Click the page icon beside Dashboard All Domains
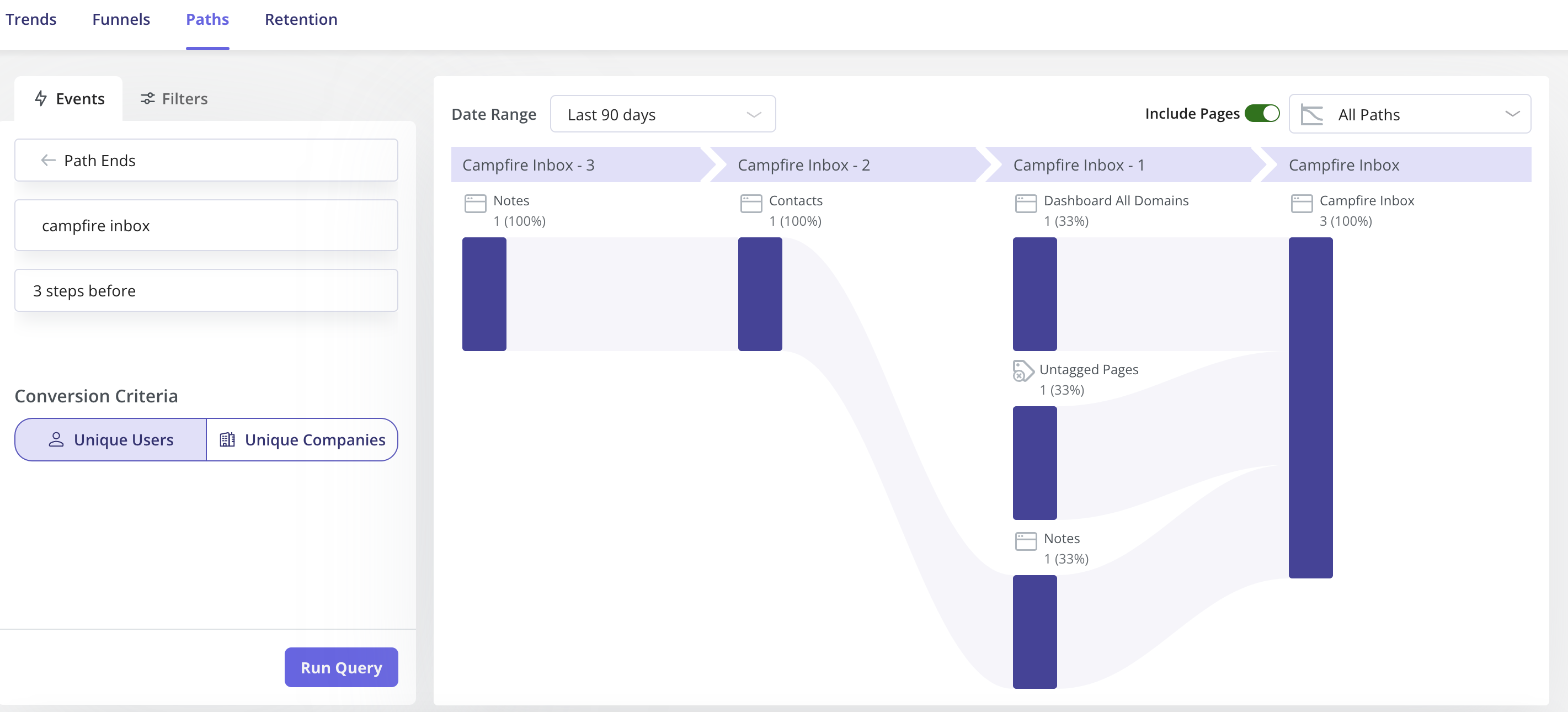The width and height of the screenshot is (1568, 712). coord(1026,204)
